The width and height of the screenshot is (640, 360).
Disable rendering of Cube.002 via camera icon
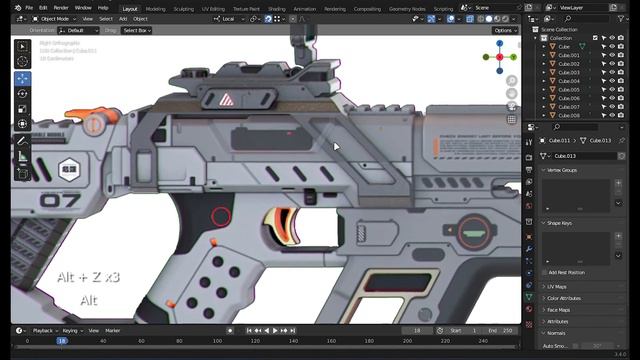pyautogui.click(x=621, y=64)
